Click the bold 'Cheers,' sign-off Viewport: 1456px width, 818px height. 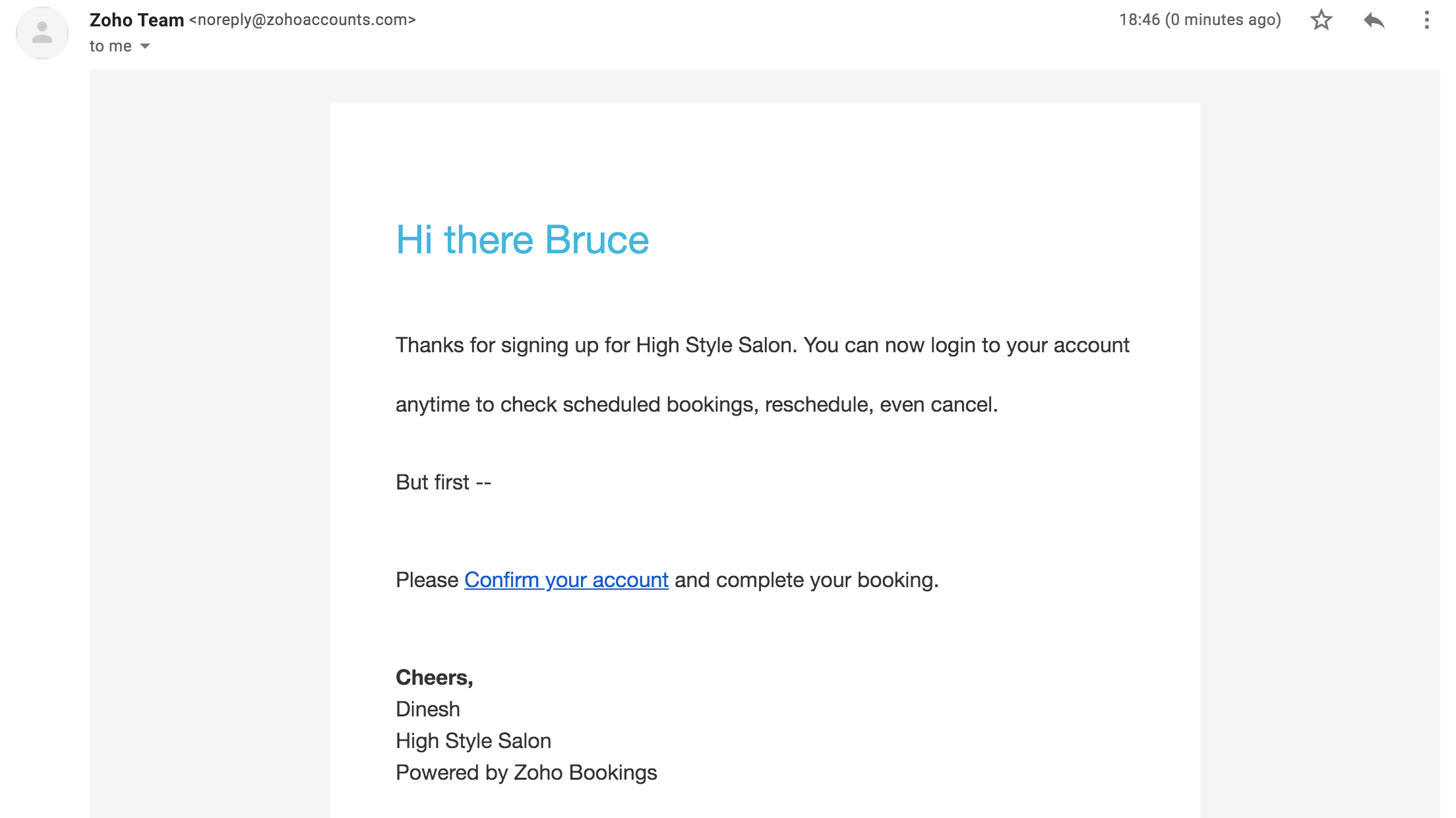pos(434,677)
